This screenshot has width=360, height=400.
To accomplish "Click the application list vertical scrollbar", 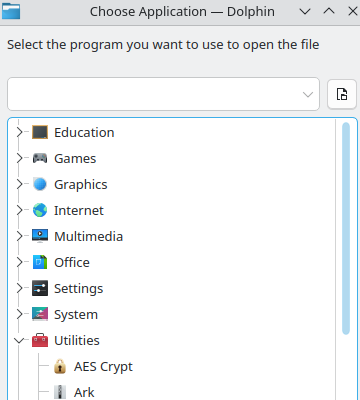I will click(x=346, y=228).
